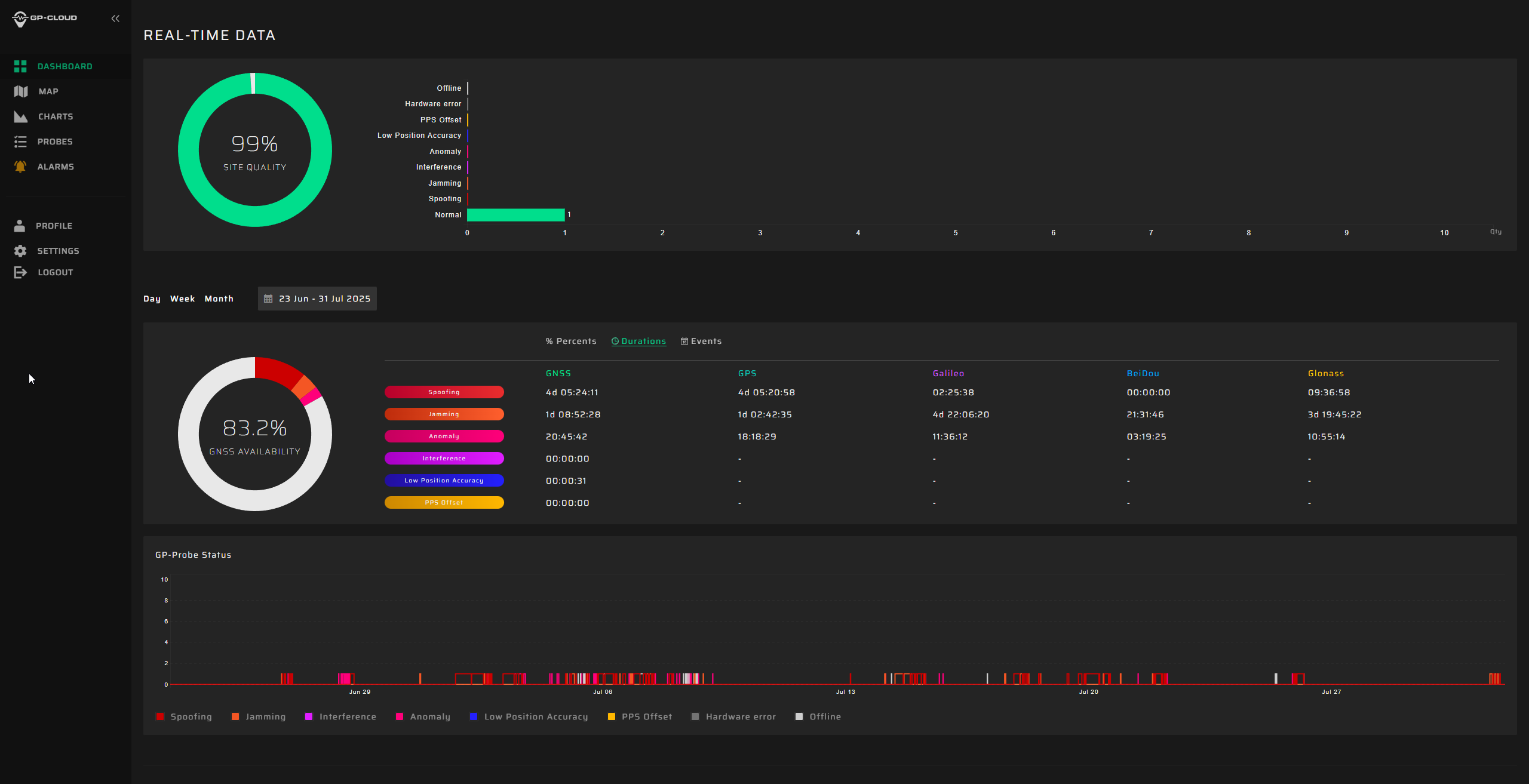This screenshot has width=1529, height=784.
Task: Click the GP-Cloud logo
Action: click(x=45, y=19)
